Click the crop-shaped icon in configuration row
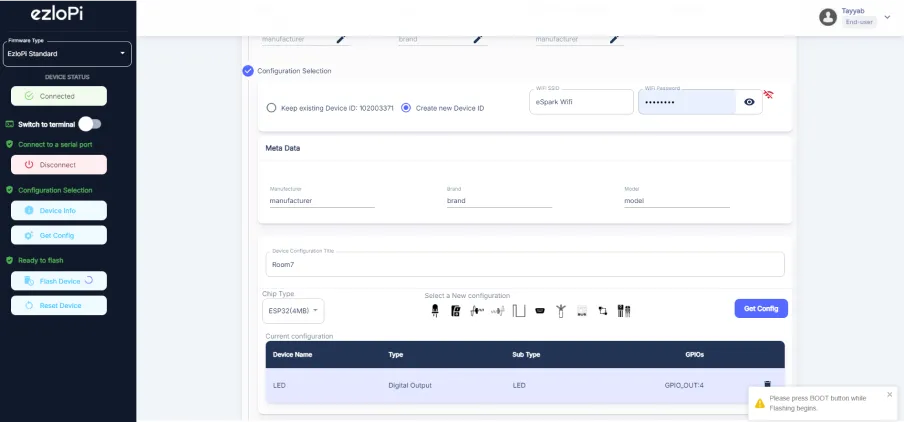The image size is (904, 422). click(x=603, y=311)
